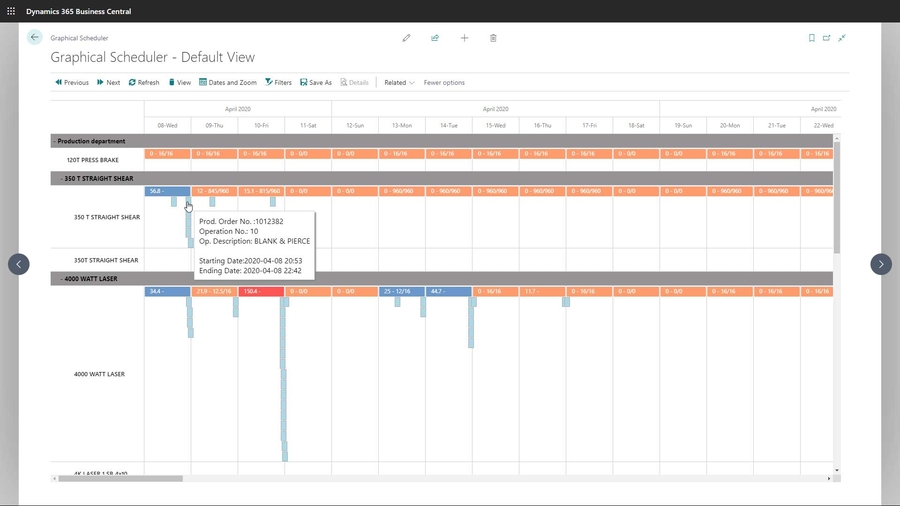Image resolution: width=900 pixels, height=506 pixels.
Task: Collapse the Production department group
Action: 55,141
